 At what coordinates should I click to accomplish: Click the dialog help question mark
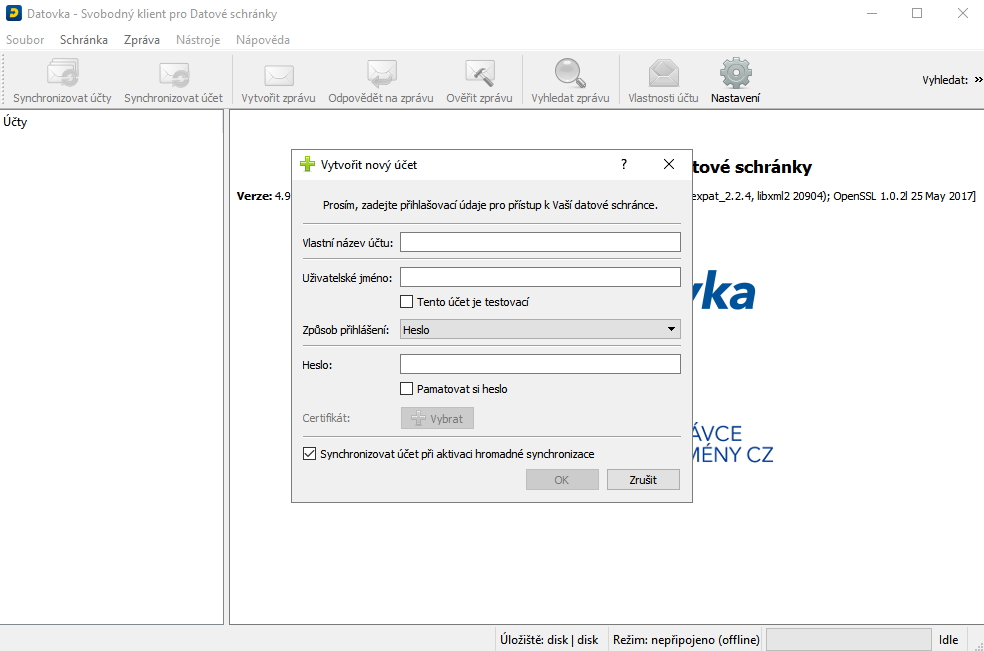pyautogui.click(x=624, y=164)
